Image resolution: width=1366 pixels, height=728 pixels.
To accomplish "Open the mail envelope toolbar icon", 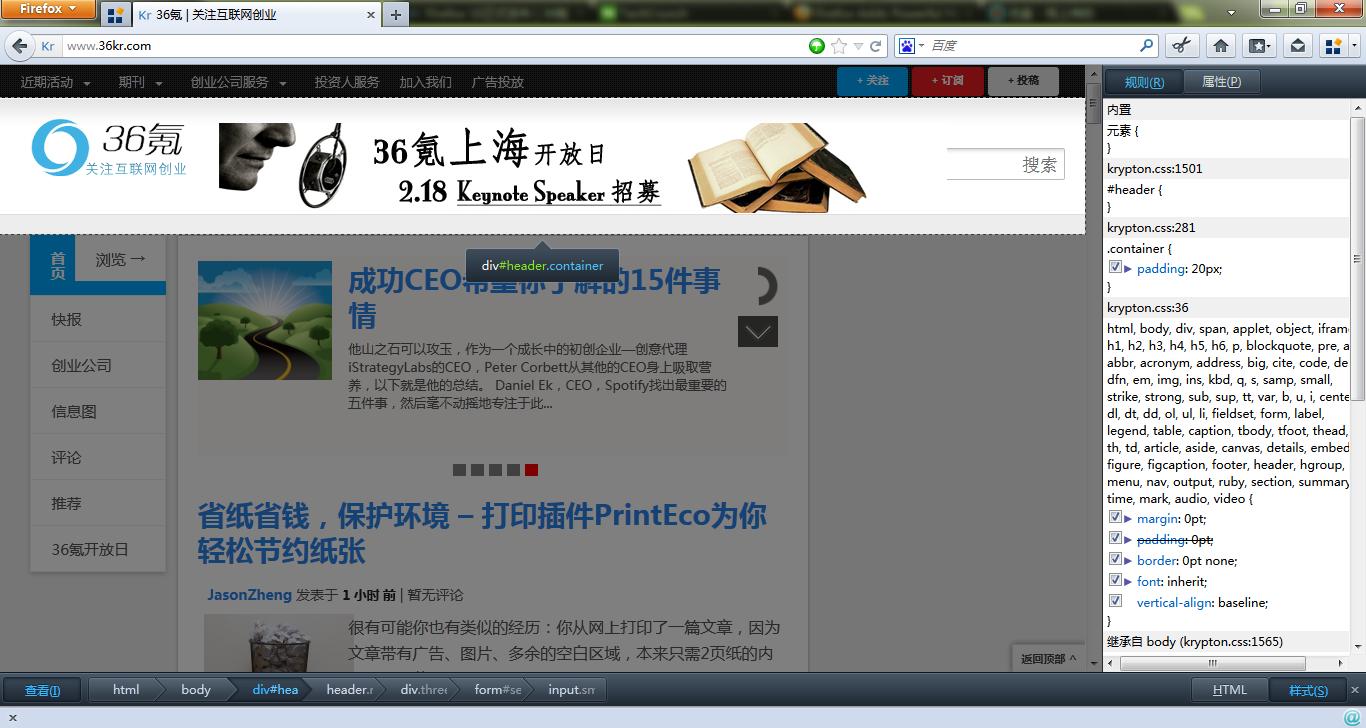I will tap(1297, 46).
